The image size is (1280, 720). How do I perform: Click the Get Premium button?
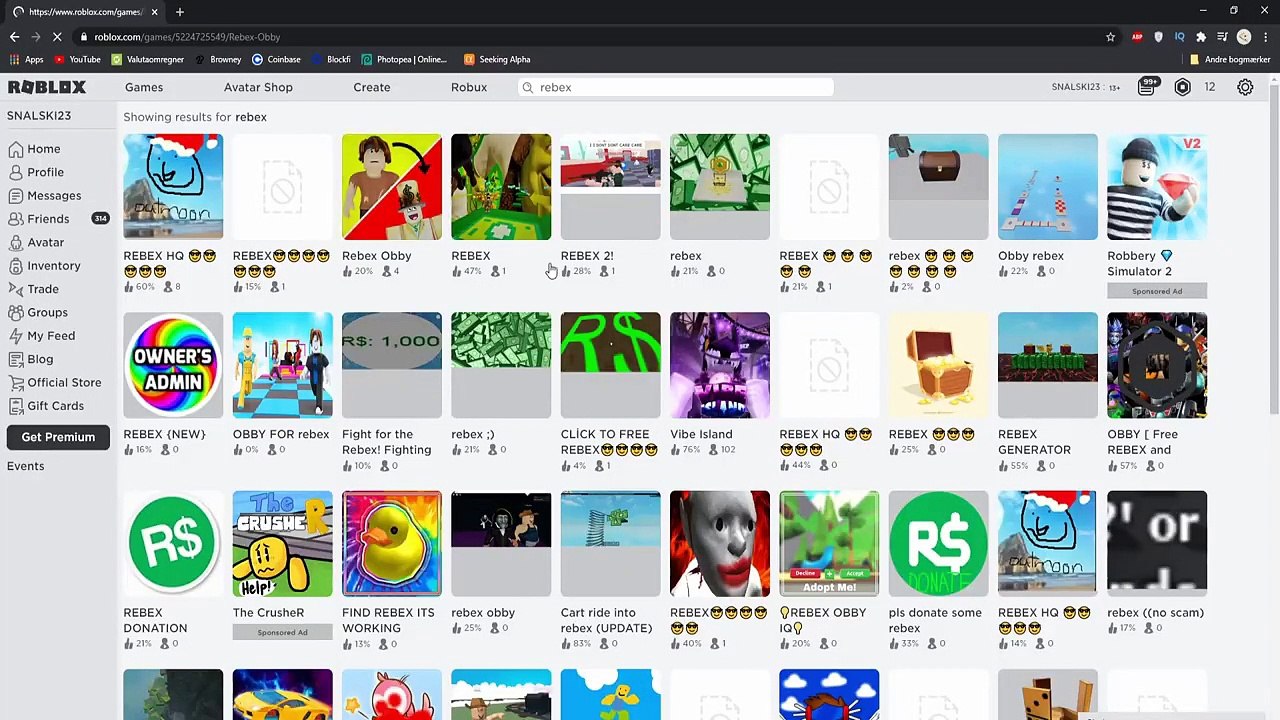pos(58,437)
